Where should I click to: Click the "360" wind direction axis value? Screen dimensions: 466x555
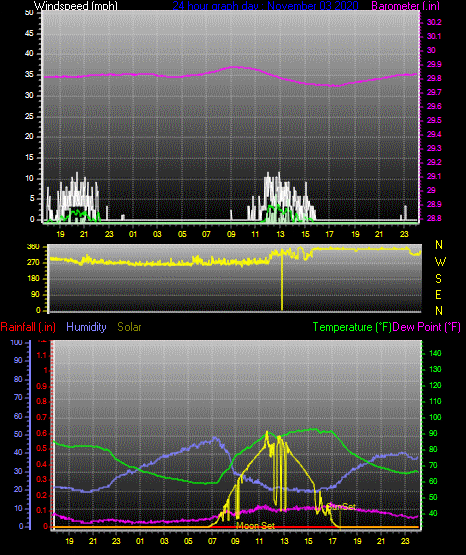(x=33, y=247)
